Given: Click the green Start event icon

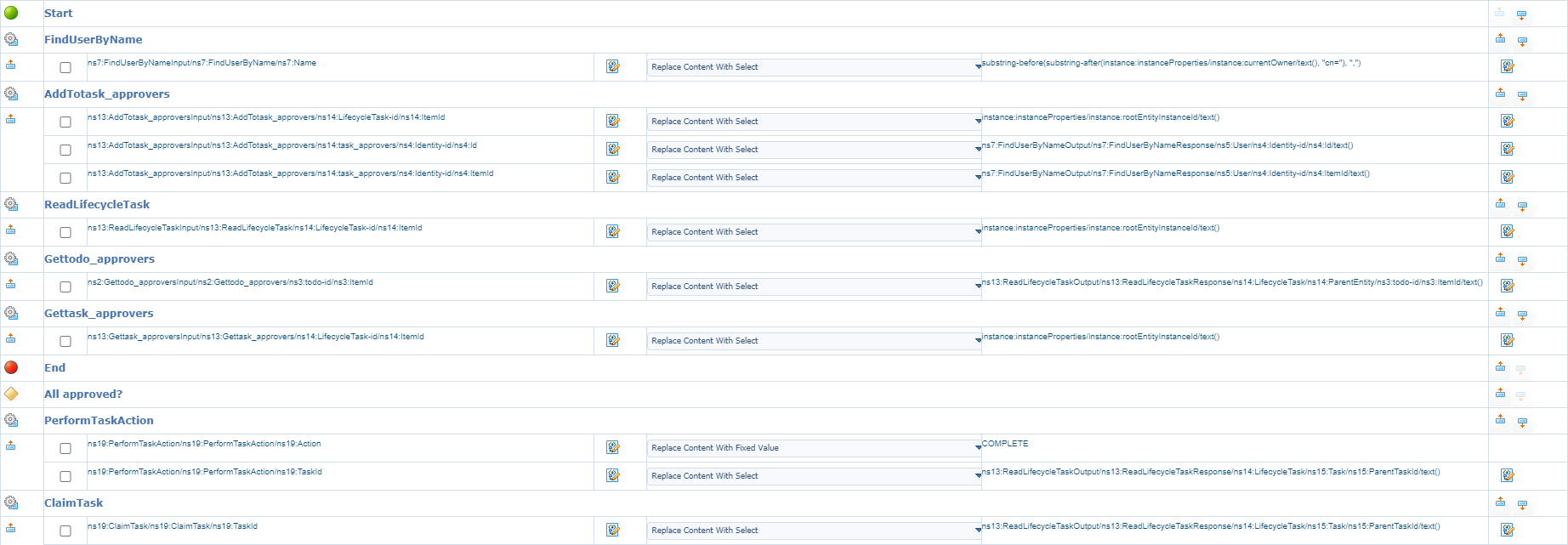Looking at the screenshot, I should (x=11, y=13).
